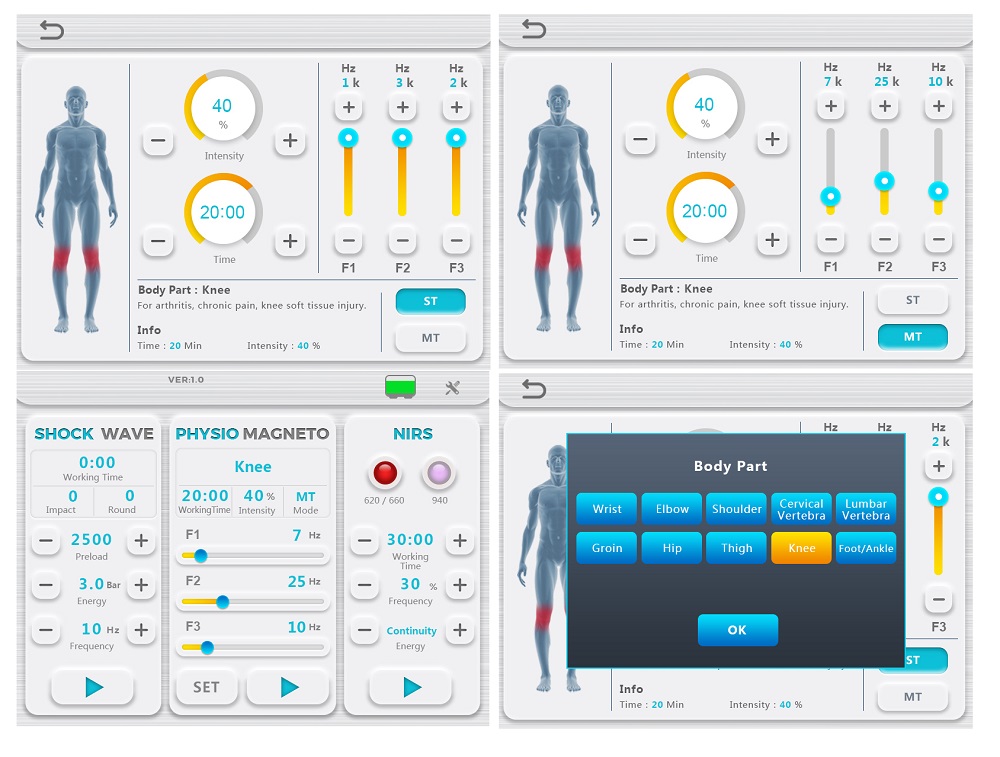Increase time in top-left ST panel
This screenshot has width=1000, height=757.
[290, 241]
